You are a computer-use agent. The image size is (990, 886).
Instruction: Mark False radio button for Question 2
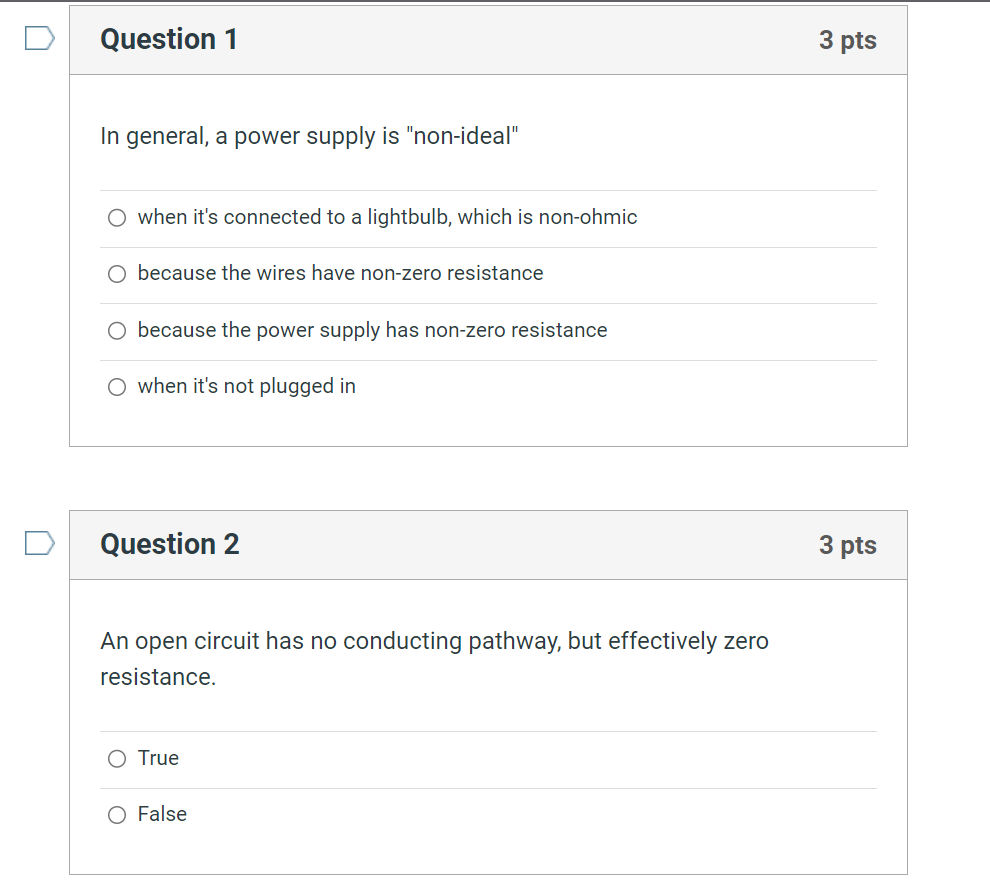tap(117, 815)
